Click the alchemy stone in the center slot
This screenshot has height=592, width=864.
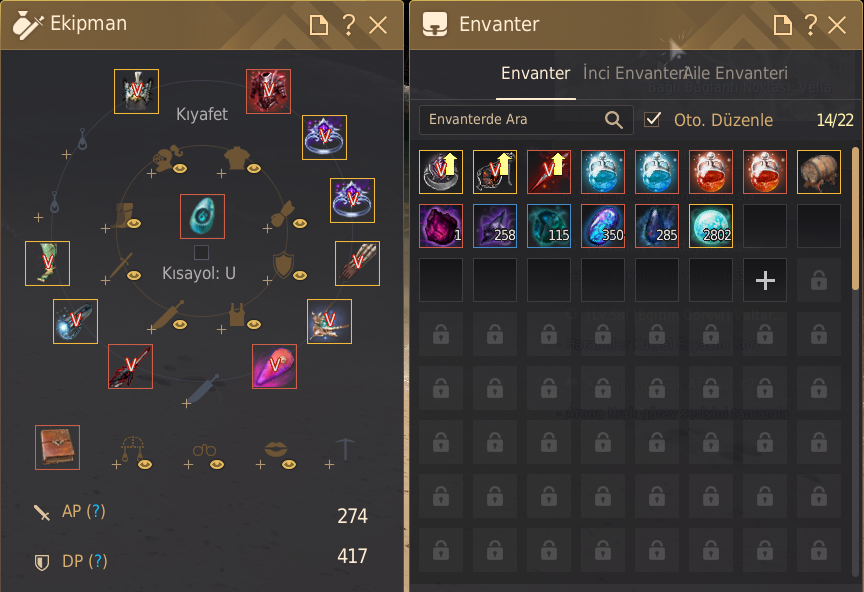click(202, 216)
